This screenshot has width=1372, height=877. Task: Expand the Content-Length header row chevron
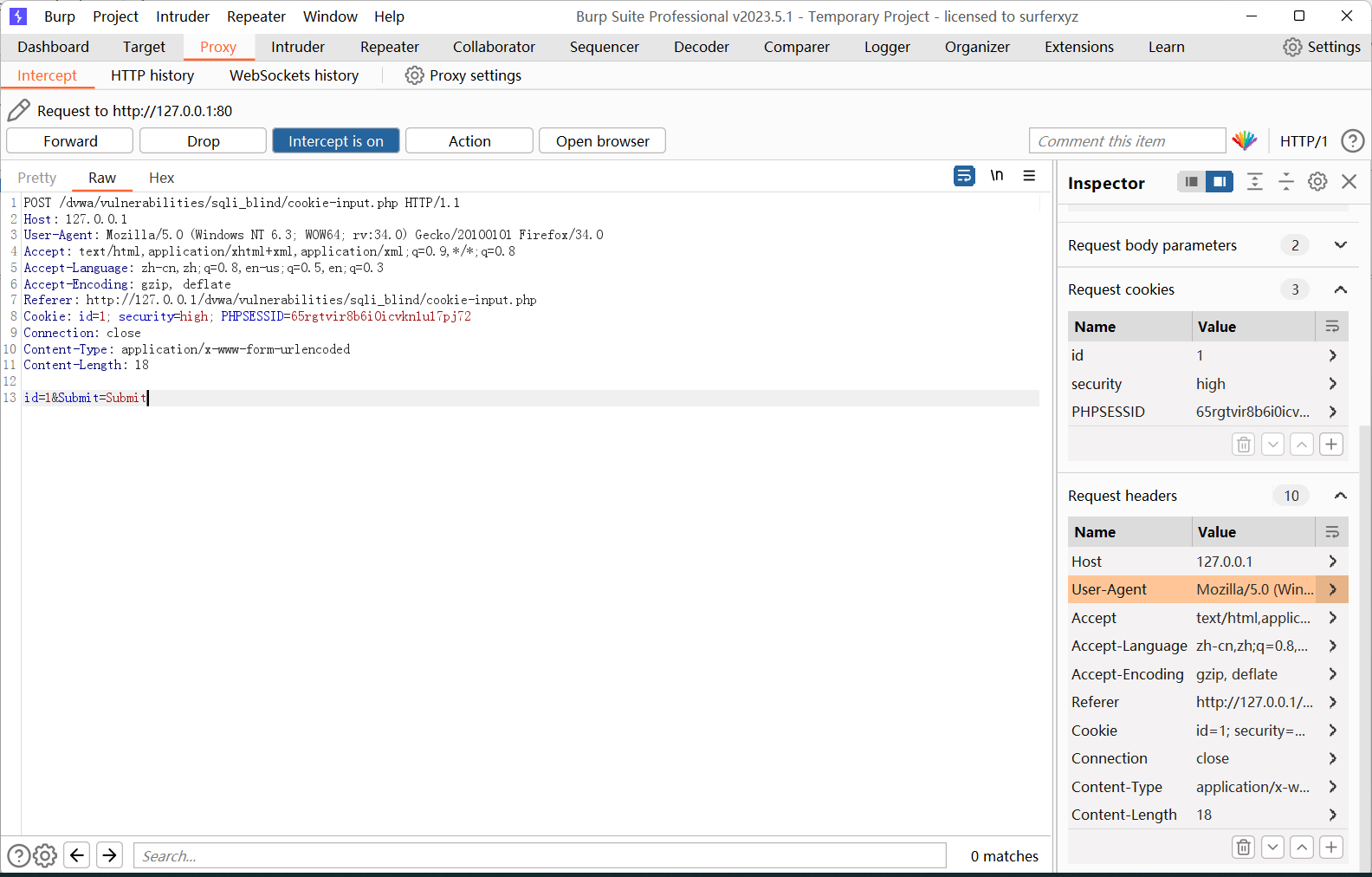(1332, 815)
